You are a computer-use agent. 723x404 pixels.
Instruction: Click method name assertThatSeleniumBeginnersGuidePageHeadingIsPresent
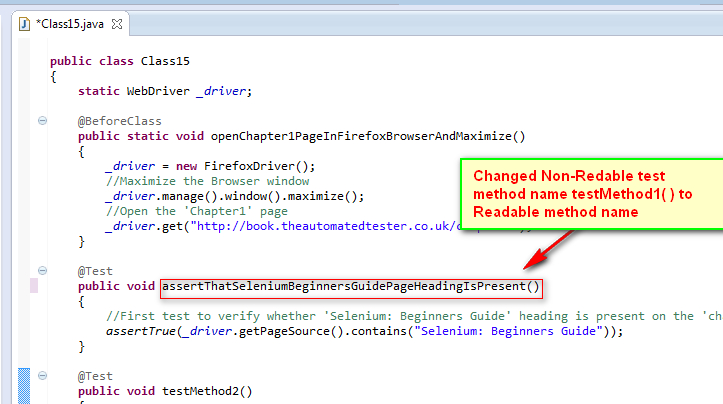351,286
